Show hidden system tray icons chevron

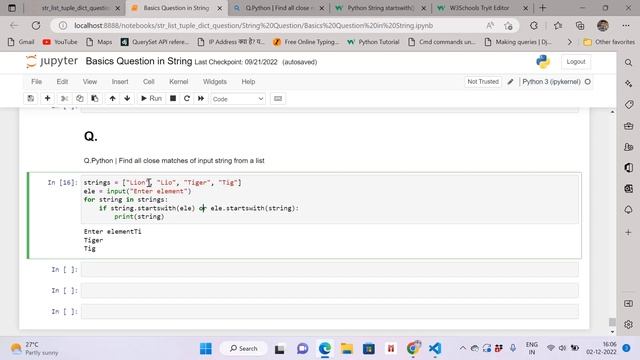click(462, 348)
